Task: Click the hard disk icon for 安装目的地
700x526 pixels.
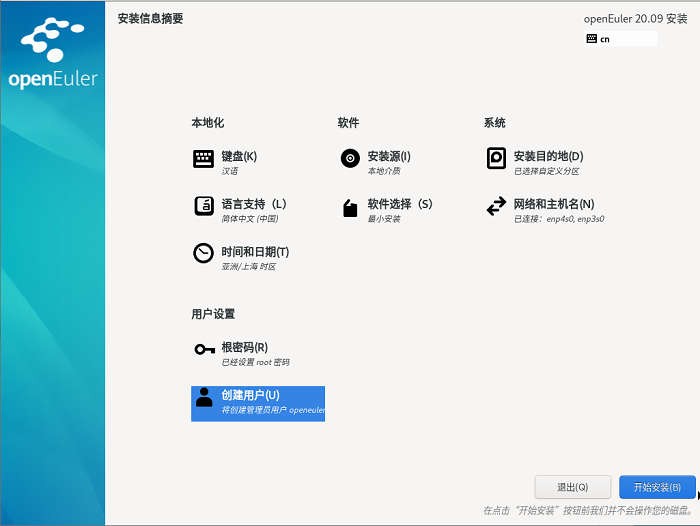Action: (x=496, y=159)
